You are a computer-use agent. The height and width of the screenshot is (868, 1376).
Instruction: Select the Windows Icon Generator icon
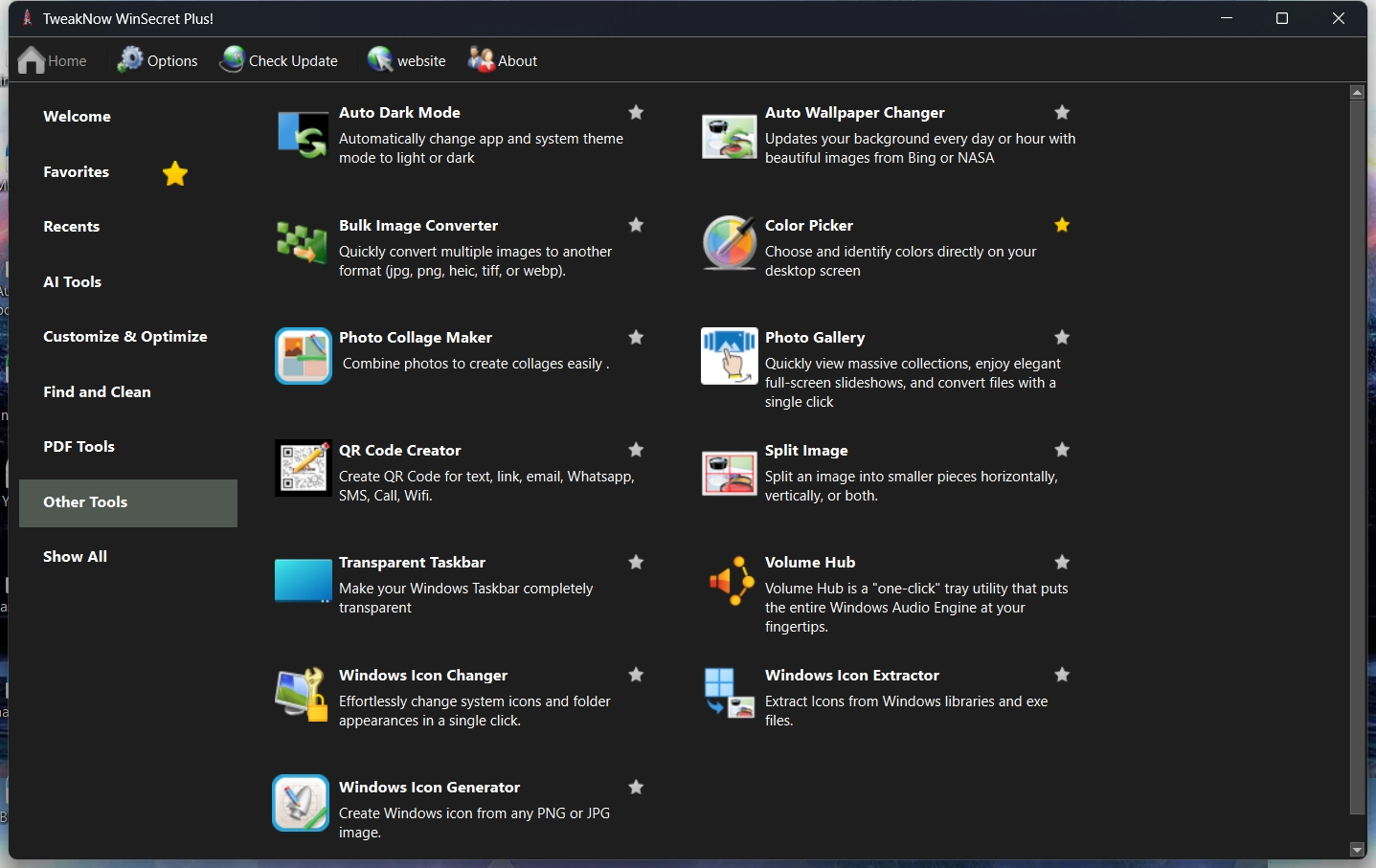tap(301, 803)
